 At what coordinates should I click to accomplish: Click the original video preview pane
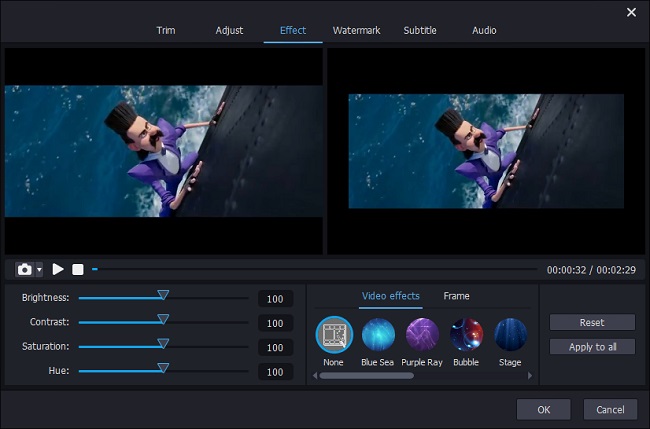point(164,151)
